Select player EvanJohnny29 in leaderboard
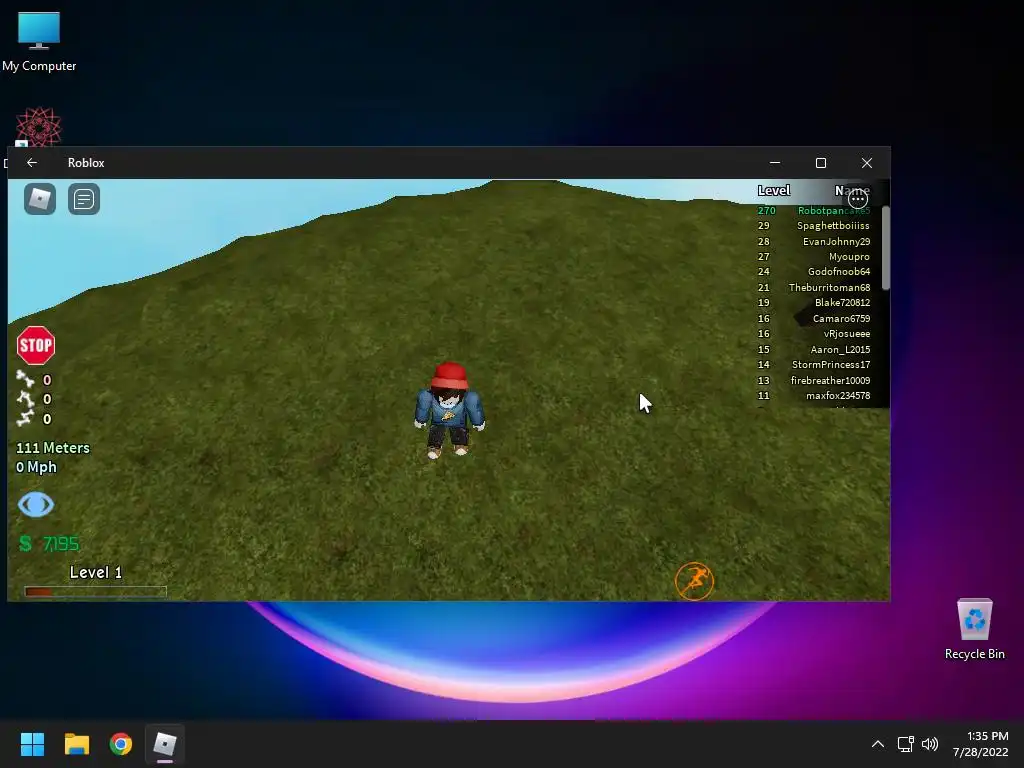1024x768 pixels. coord(836,242)
